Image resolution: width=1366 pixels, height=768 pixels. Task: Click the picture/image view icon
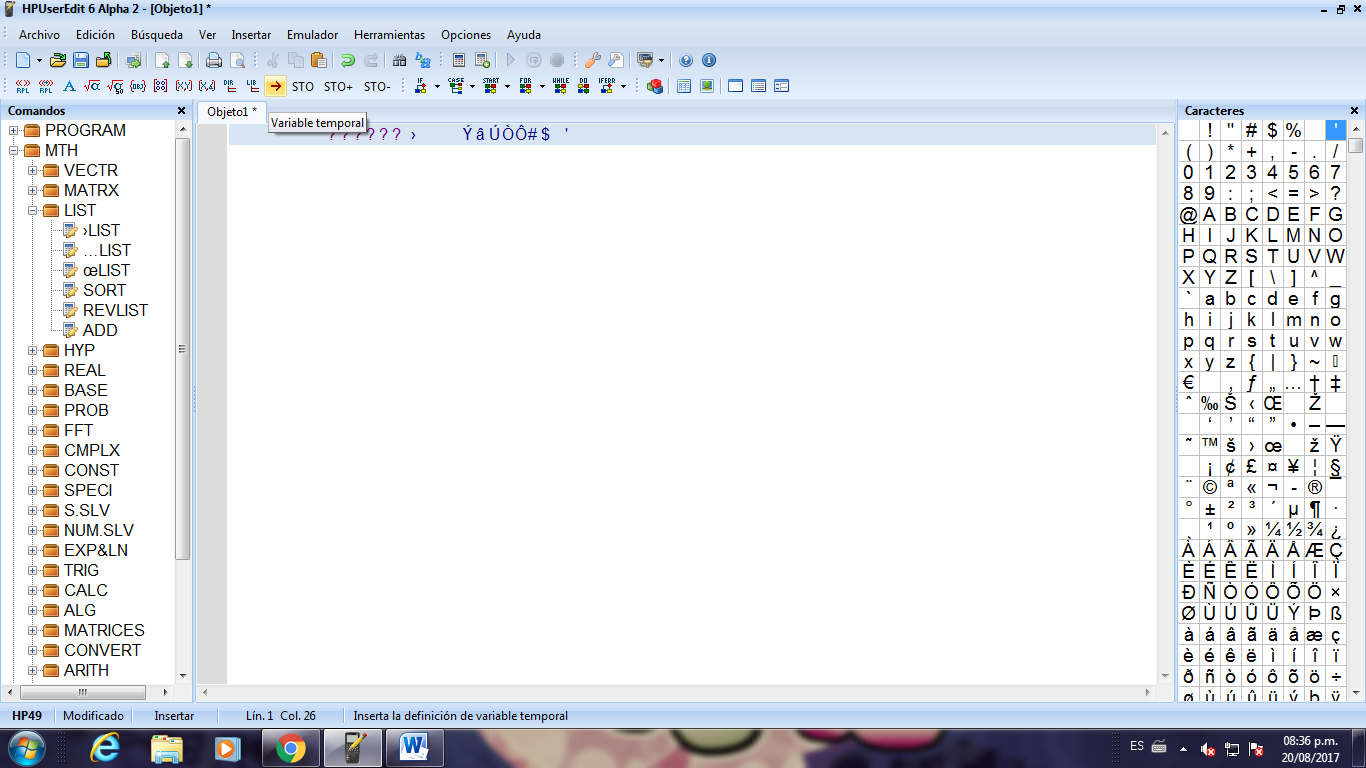(707, 87)
